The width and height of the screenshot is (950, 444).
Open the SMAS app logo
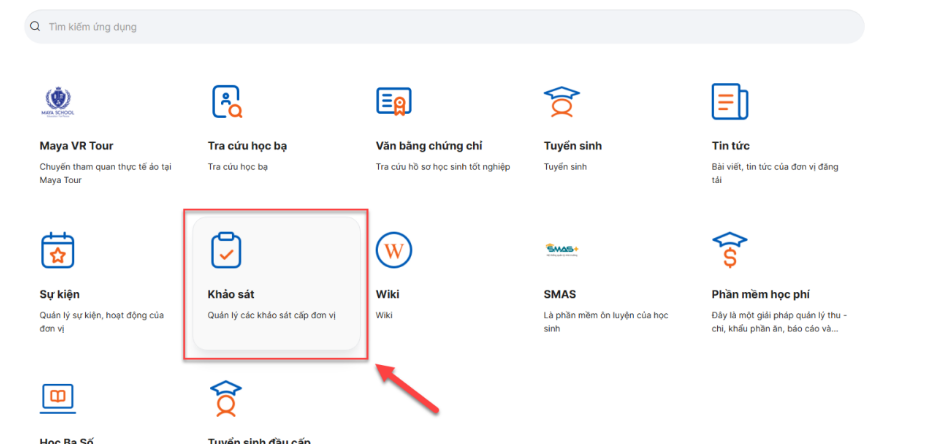[x=559, y=249]
